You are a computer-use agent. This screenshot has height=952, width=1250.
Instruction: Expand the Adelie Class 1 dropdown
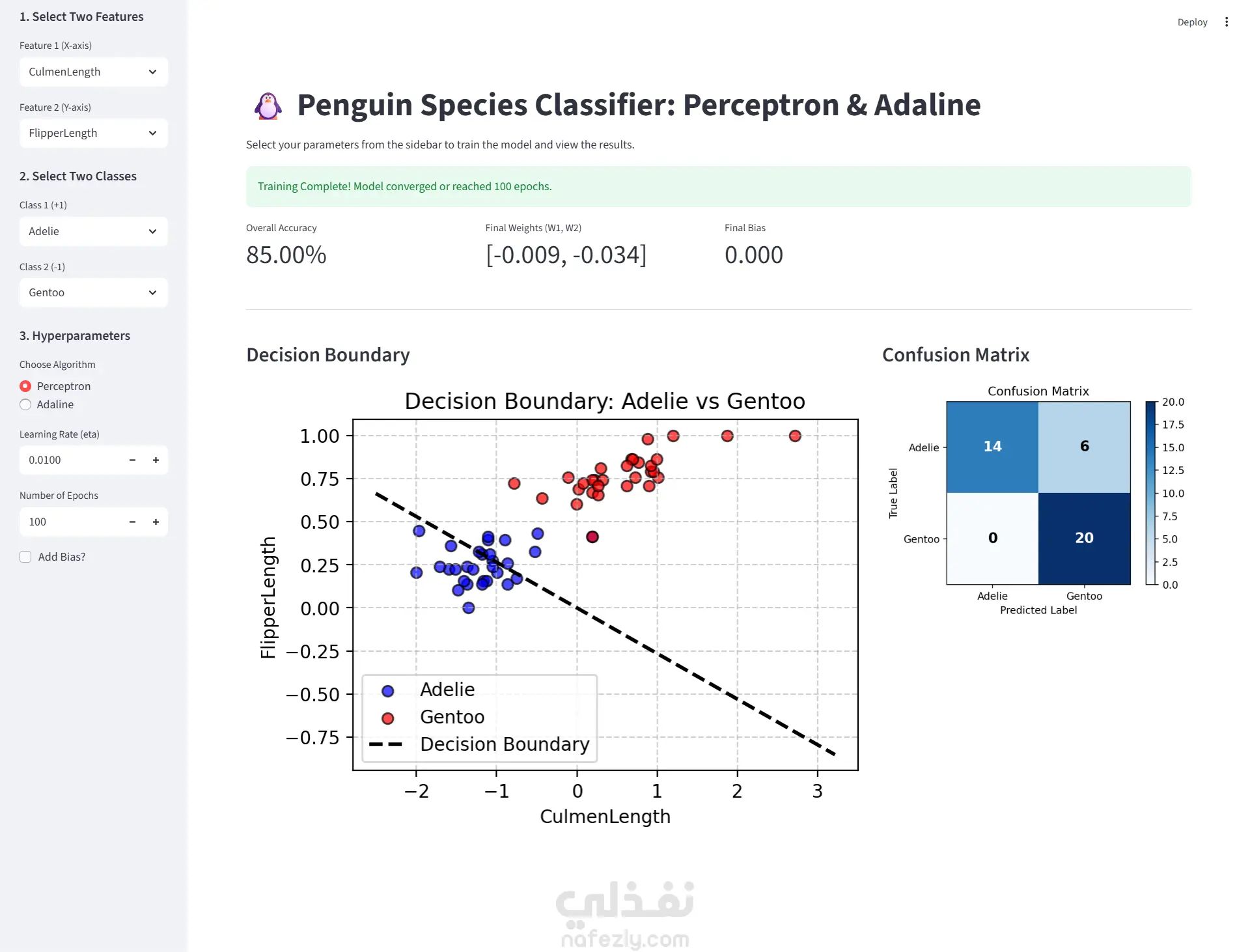(94, 231)
